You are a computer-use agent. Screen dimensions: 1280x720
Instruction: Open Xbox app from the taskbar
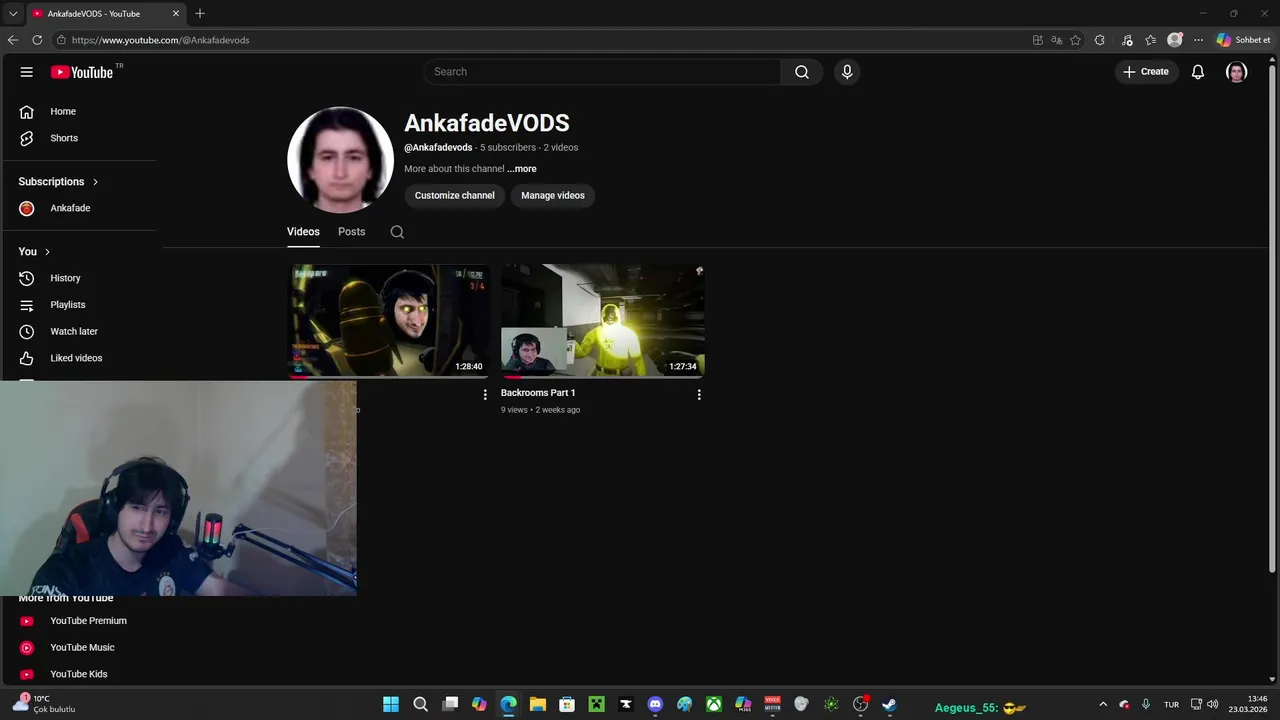[714, 705]
